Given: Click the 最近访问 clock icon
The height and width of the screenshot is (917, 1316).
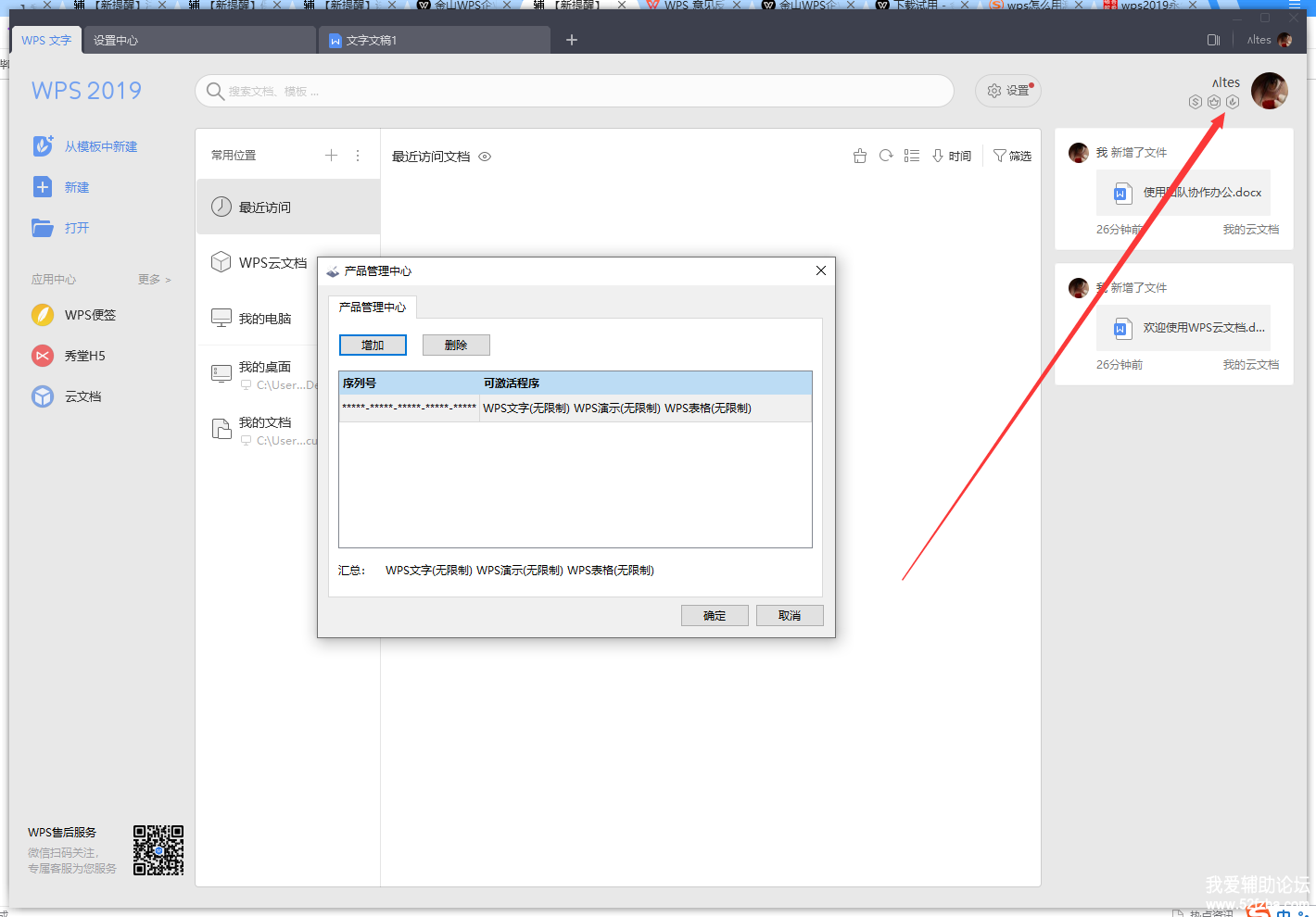Looking at the screenshot, I should 221,207.
